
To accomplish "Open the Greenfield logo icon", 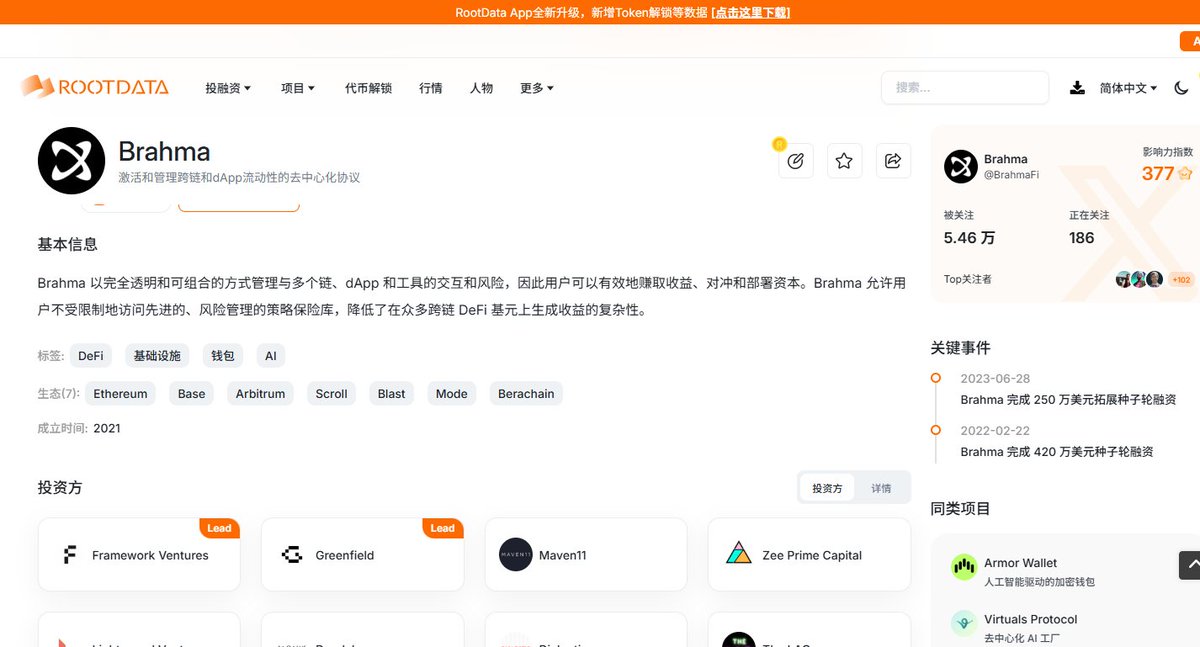I will 292,555.
